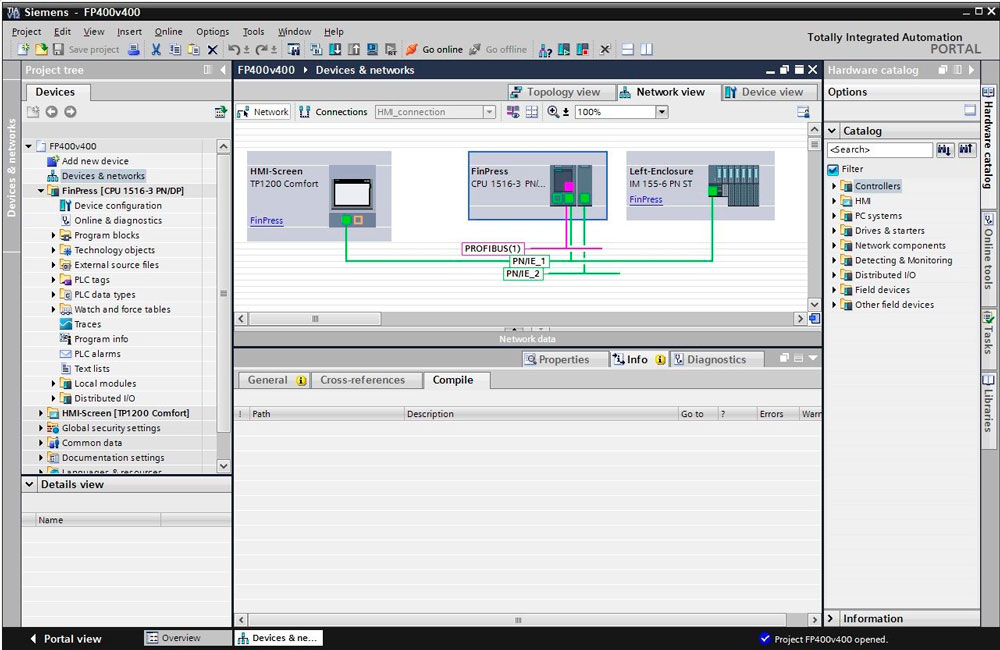Screen dimensions: 1000x650
Task: Switch to Portal view
Action: tap(66, 639)
